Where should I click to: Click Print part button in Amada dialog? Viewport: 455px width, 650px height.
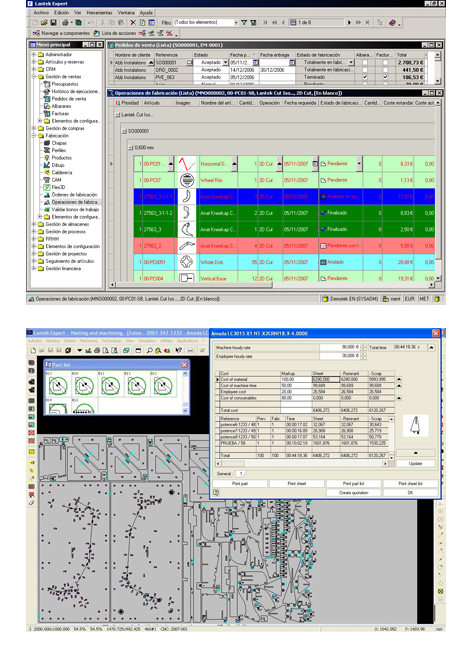(240, 483)
